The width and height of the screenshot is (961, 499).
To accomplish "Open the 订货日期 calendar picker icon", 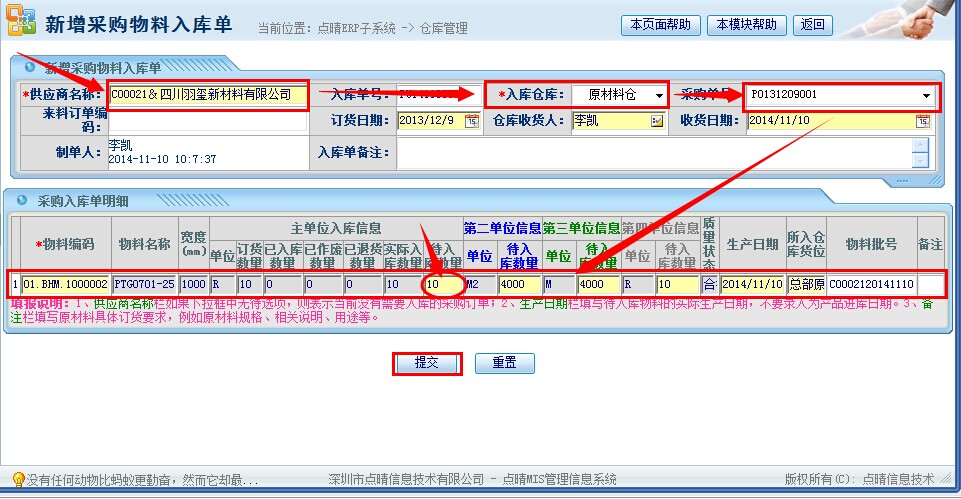I will pyautogui.click(x=472, y=121).
